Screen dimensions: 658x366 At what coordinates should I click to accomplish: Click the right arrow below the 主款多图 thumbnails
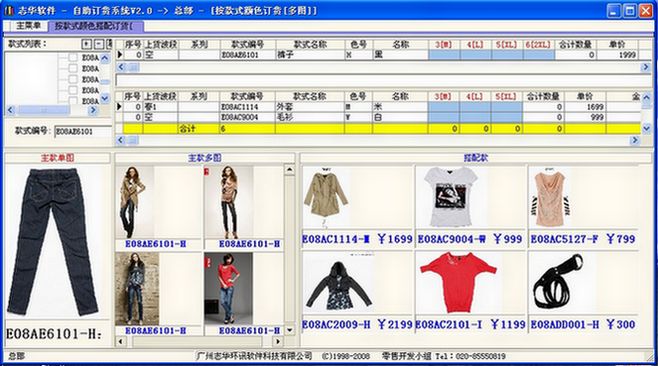coord(277,341)
